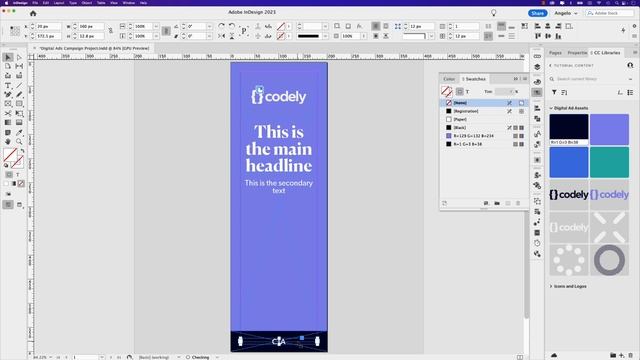This screenshot has width=640, height=360.
Task: Open the rotation angle dropdown
Action: tap(209, 27)
